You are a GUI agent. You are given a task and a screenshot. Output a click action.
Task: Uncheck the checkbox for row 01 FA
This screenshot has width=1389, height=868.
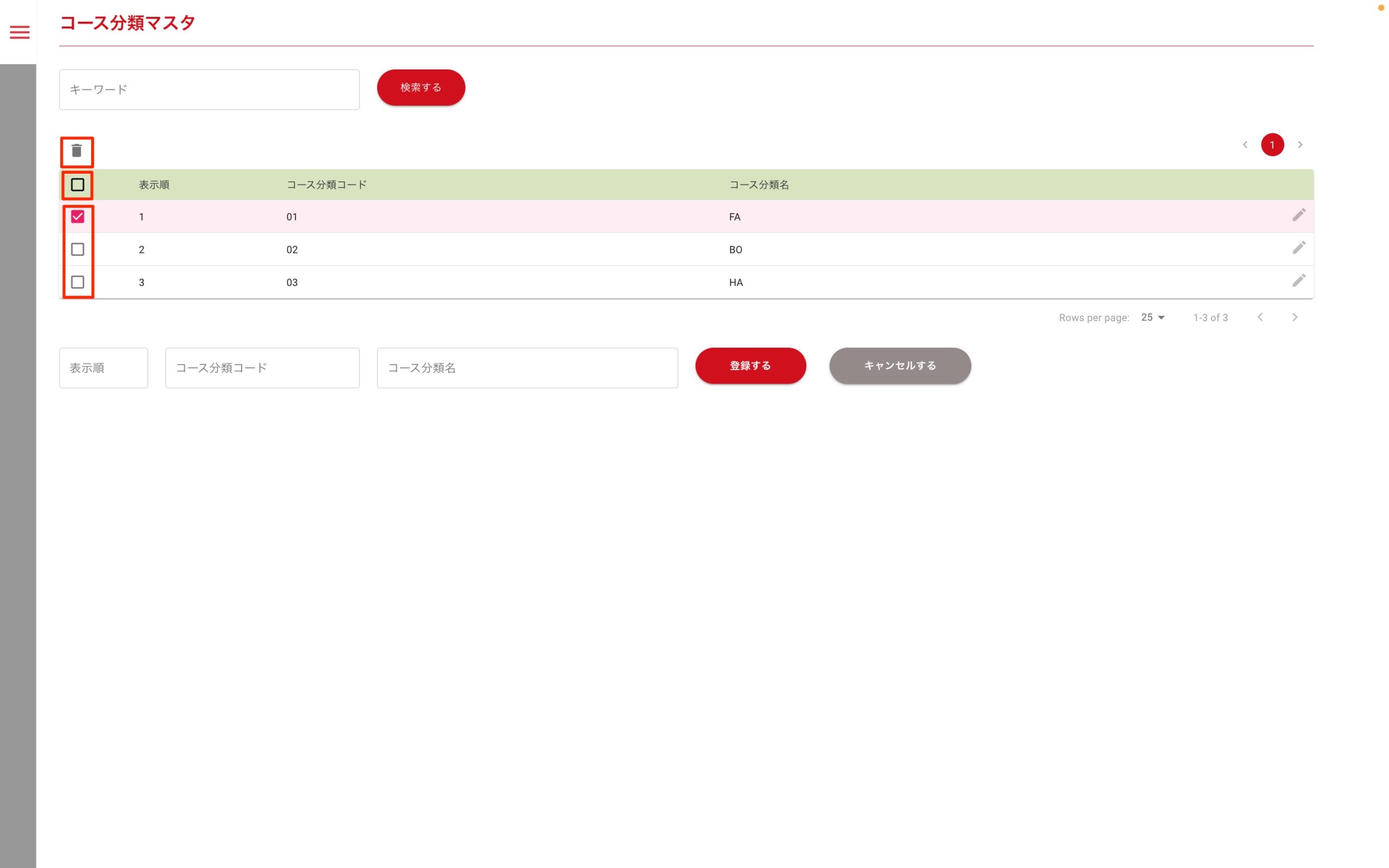(78, 216)
